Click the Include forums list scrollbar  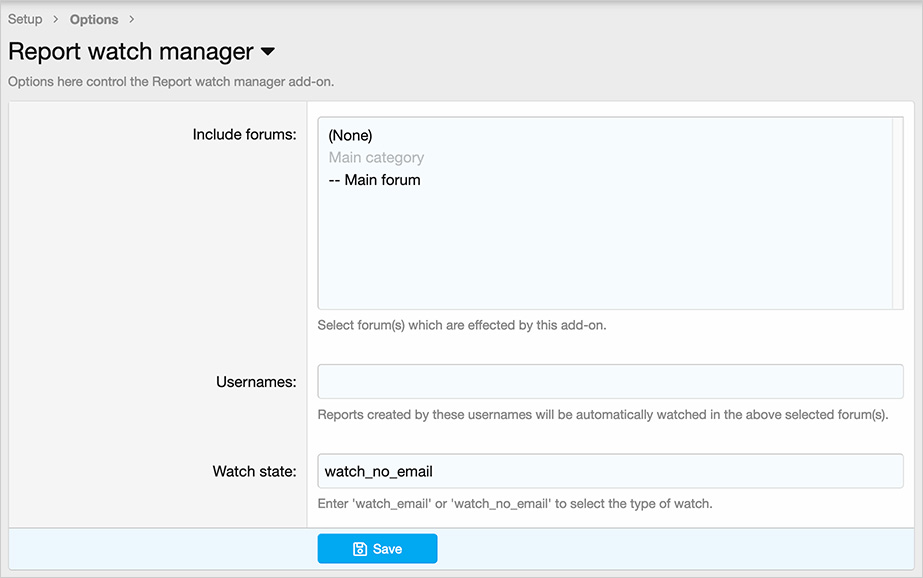coord(897,213)
